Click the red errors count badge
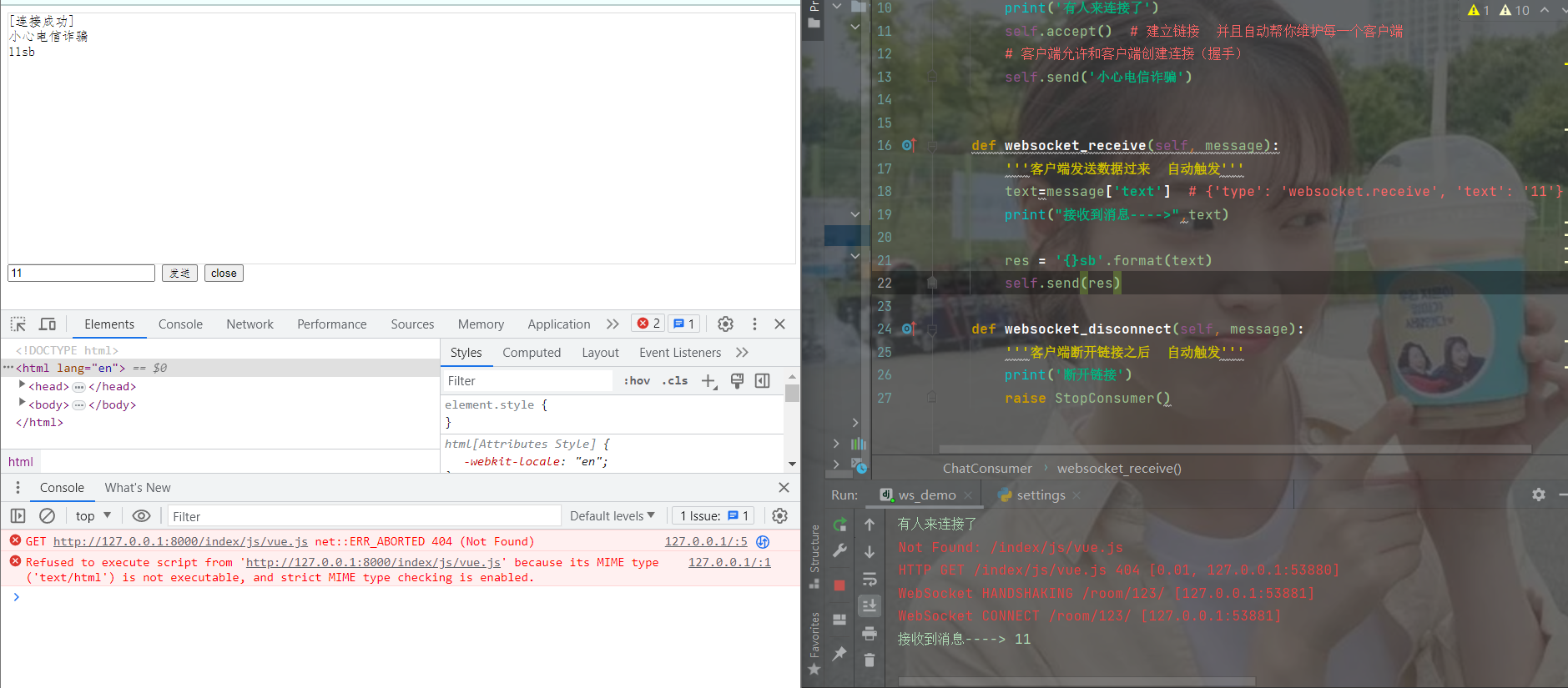Image resolution: width=1568 pixels, height=688 pixels. 648,324
